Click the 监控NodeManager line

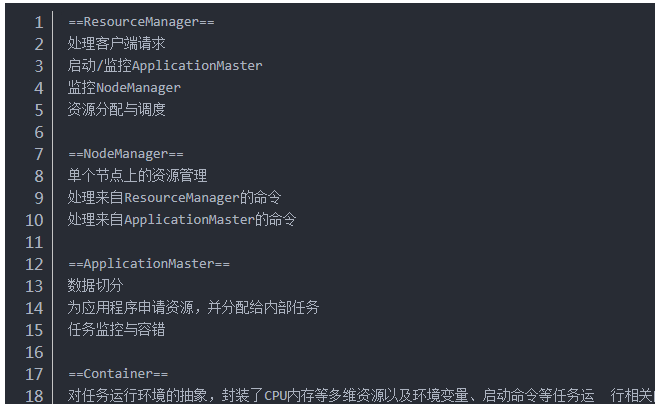point(124,88)
